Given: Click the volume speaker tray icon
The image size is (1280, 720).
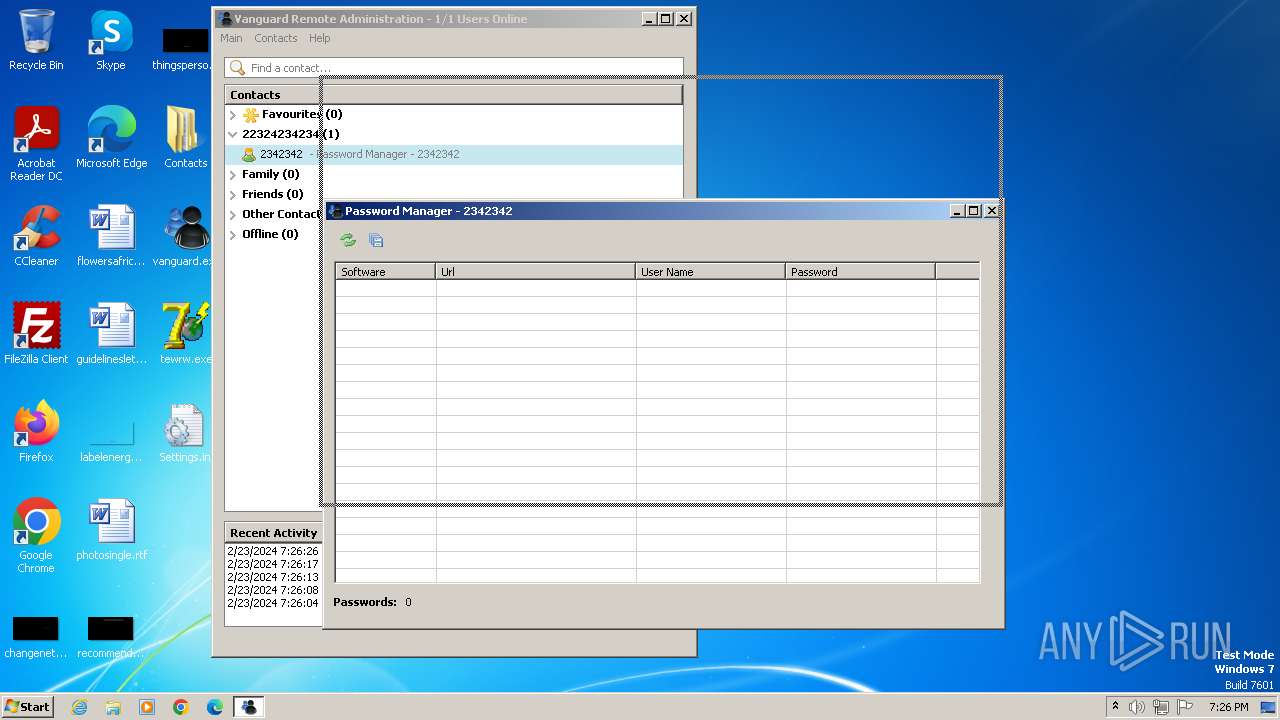Looking at the screenshot, I should coord(1137,707).
